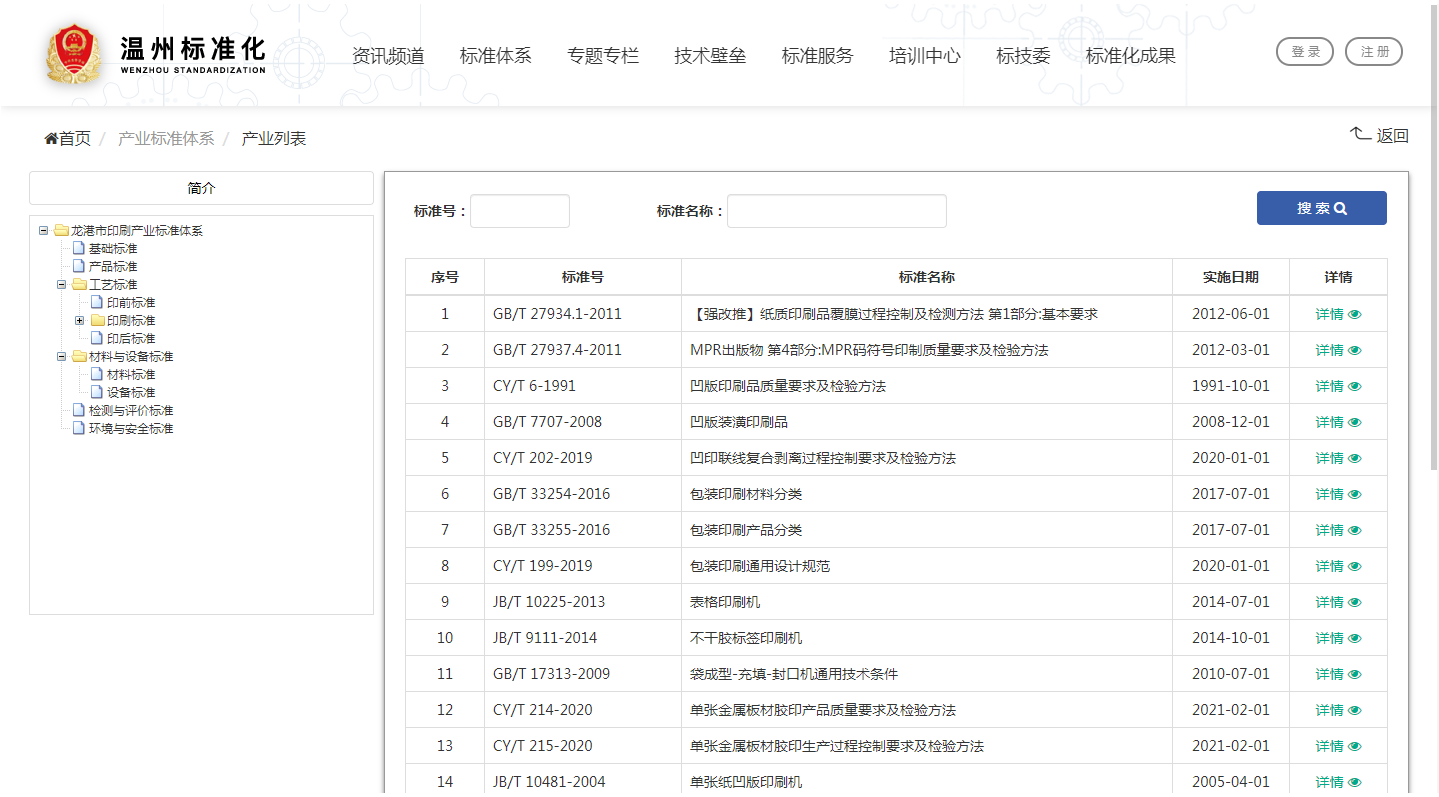The height and width of the screenshot is (797, 1439).
Task: Click the 返回 back arrow icon
Action: coord(1360,134)
